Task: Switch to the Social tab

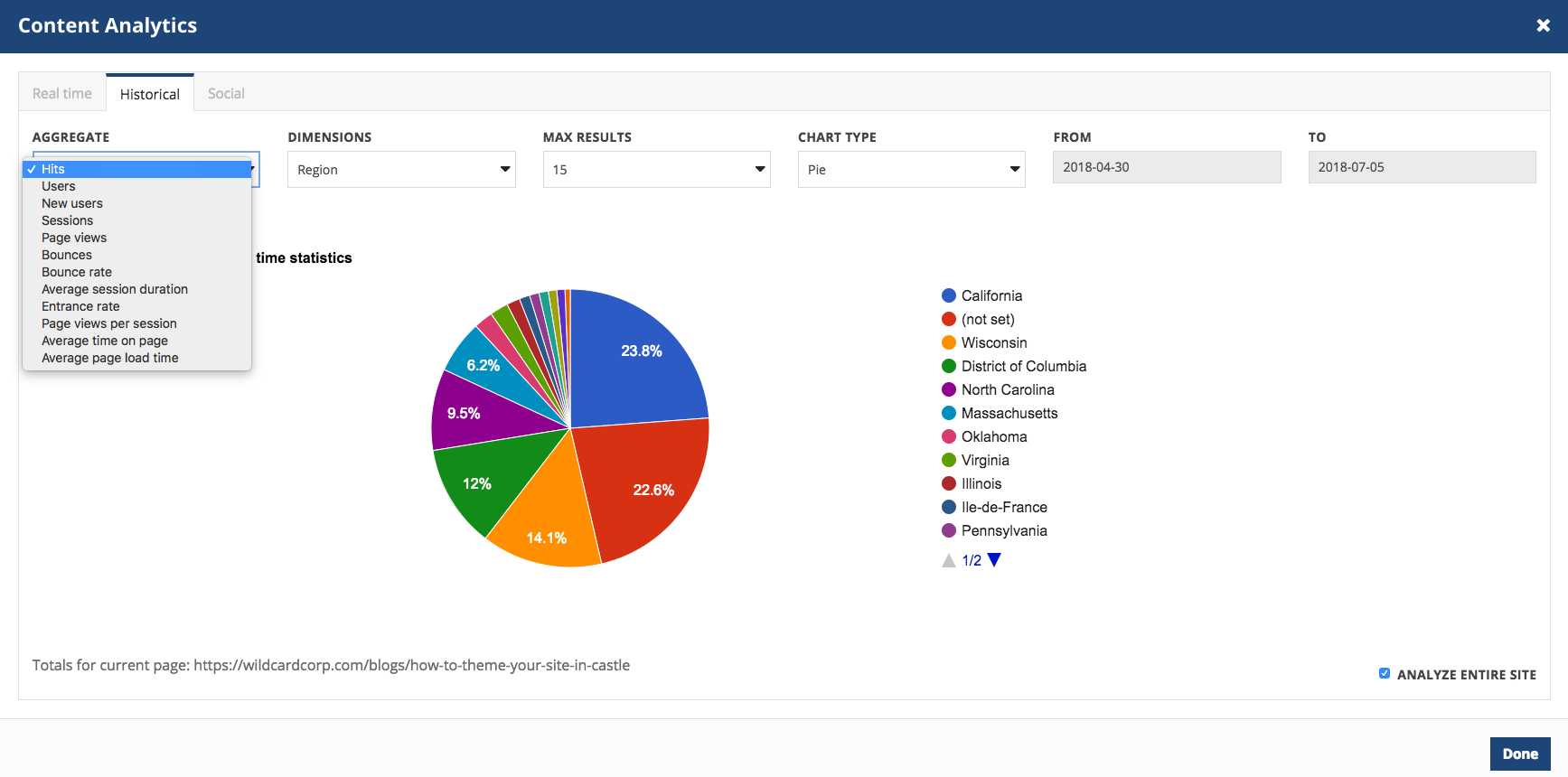Action: point(226,93)
